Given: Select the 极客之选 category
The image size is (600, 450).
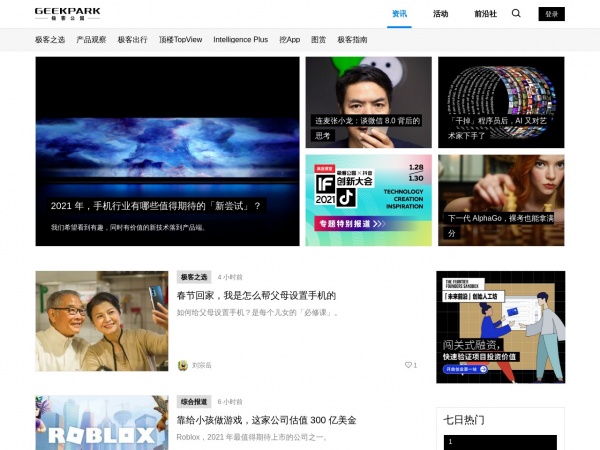Looking at the screenshot, I should (x=50, y=39).
